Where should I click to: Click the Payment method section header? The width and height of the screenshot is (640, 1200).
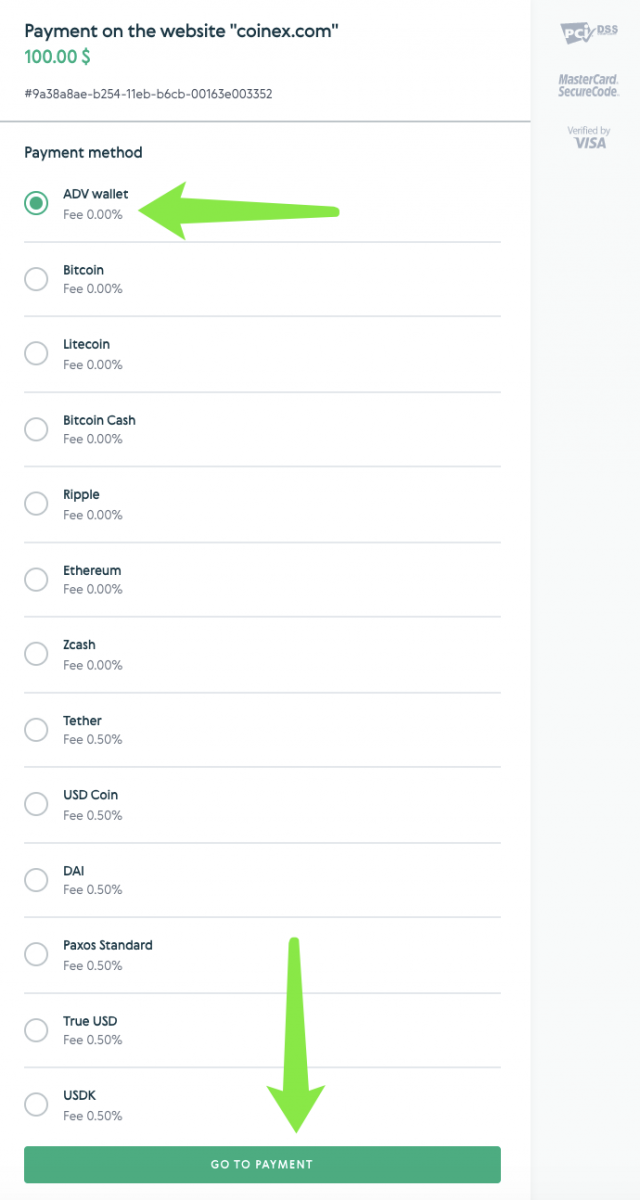(83, 152)
